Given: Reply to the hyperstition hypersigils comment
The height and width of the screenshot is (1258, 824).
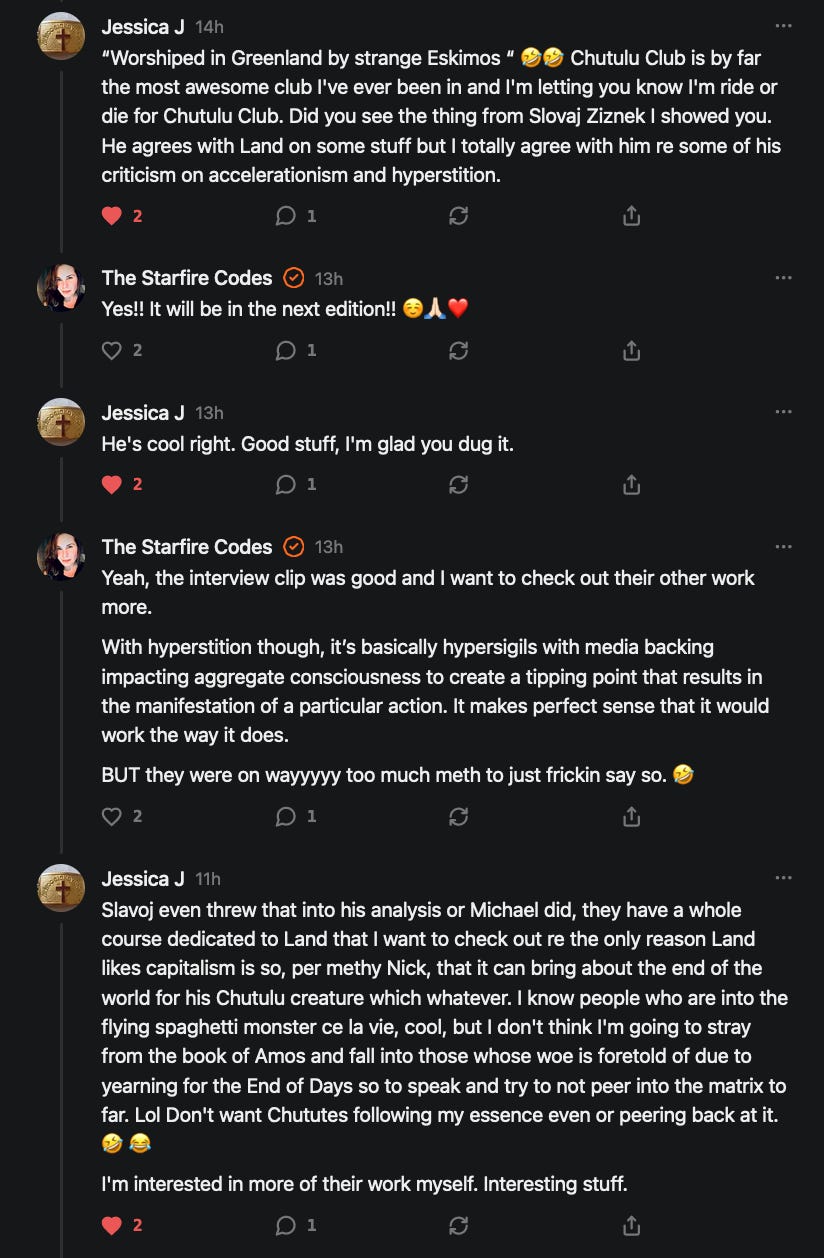Looking at the screenshot, I should (x=286, y=817).
